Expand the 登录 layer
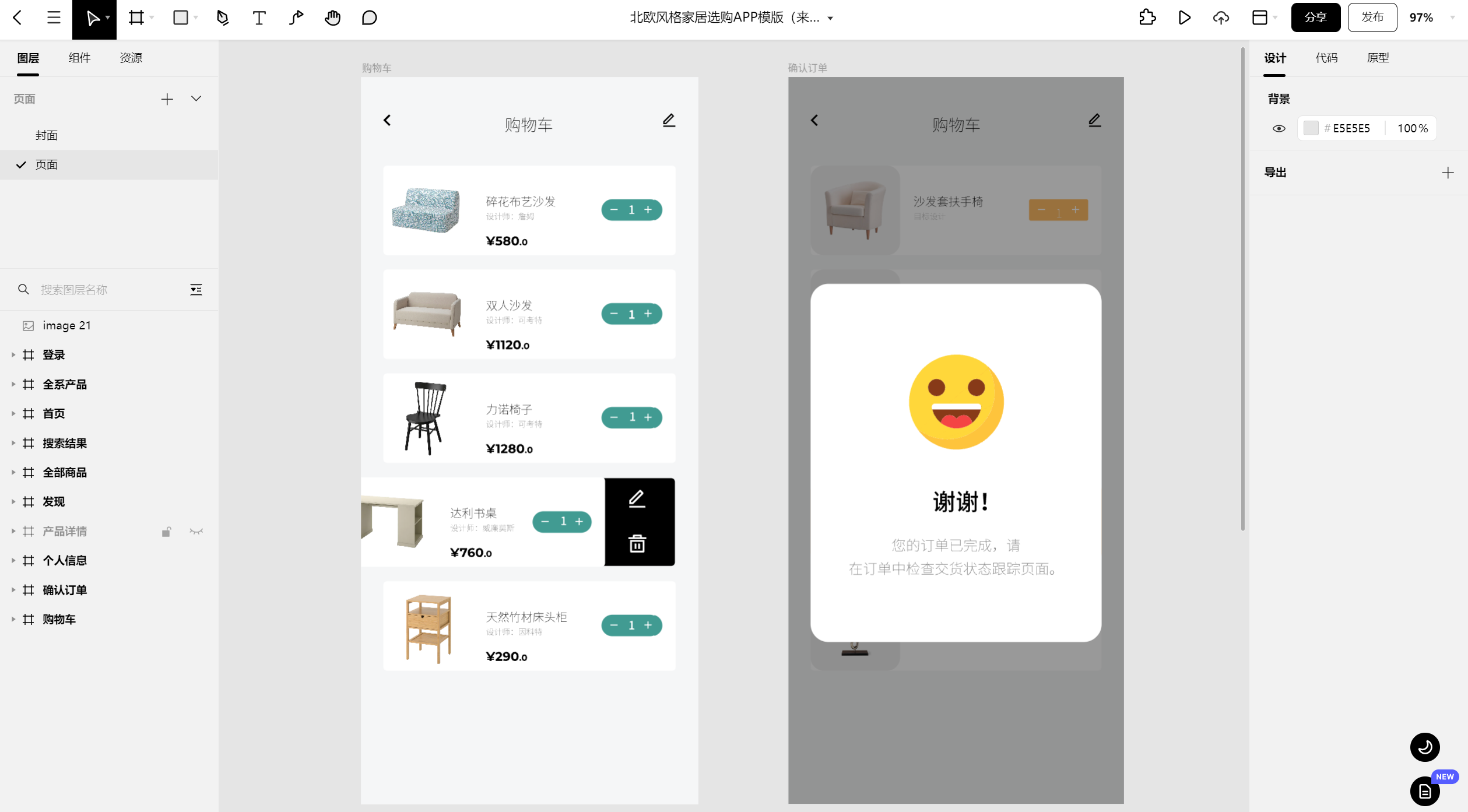1468x812 pixels. pyautogui.click(x=13, y=355)
